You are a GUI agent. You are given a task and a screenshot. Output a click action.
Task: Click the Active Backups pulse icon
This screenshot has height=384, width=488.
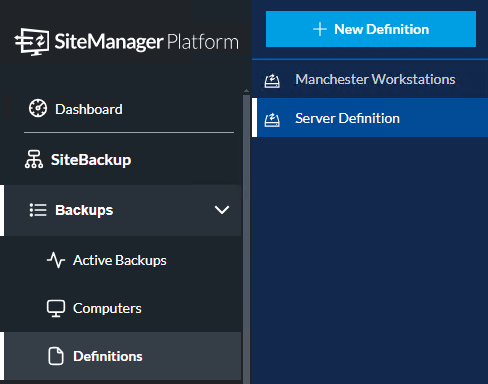tap(56, 260)
